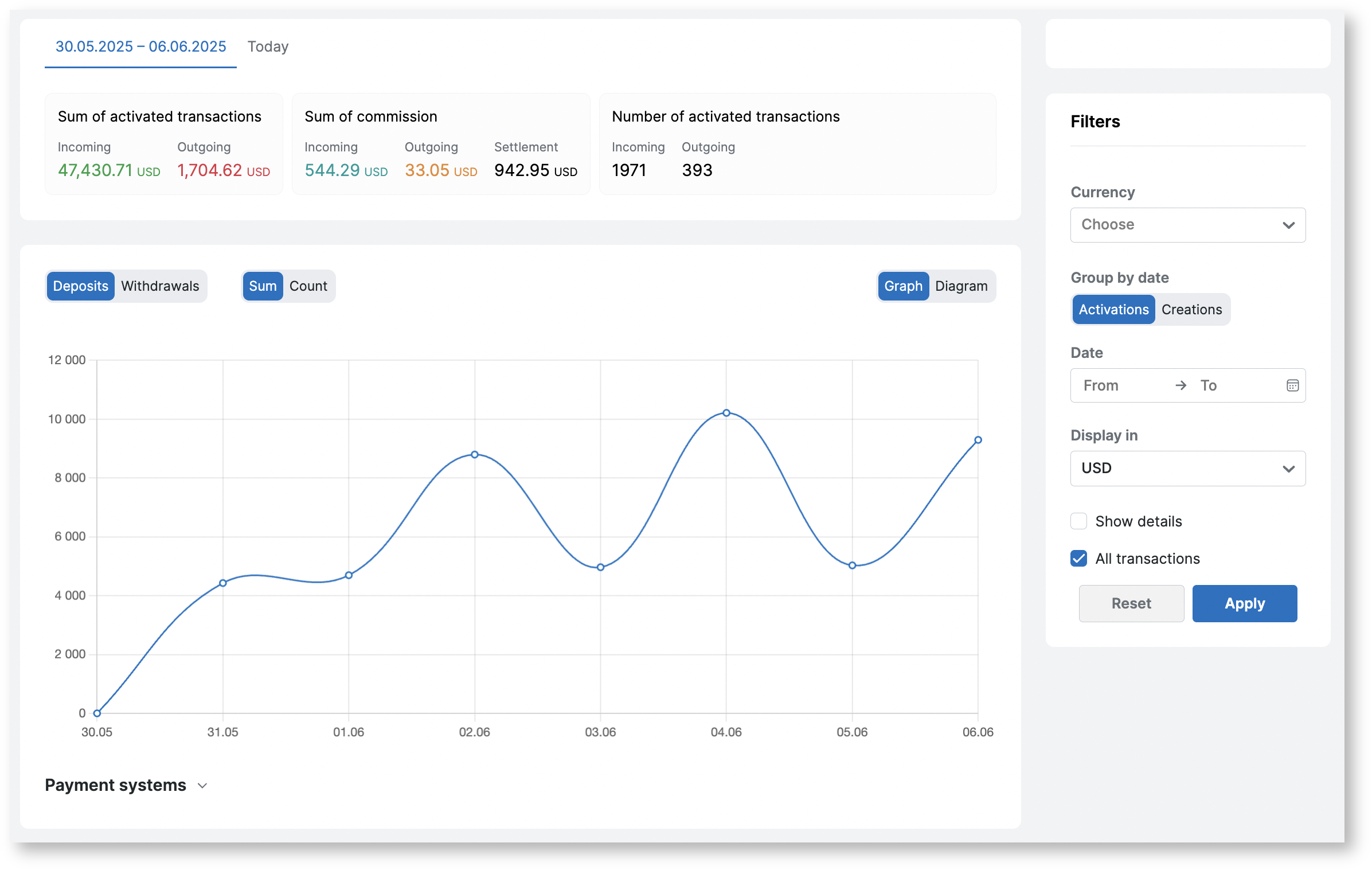Click the 02.06 data point on graph
1372x870 pixels.
coord(475,455)
